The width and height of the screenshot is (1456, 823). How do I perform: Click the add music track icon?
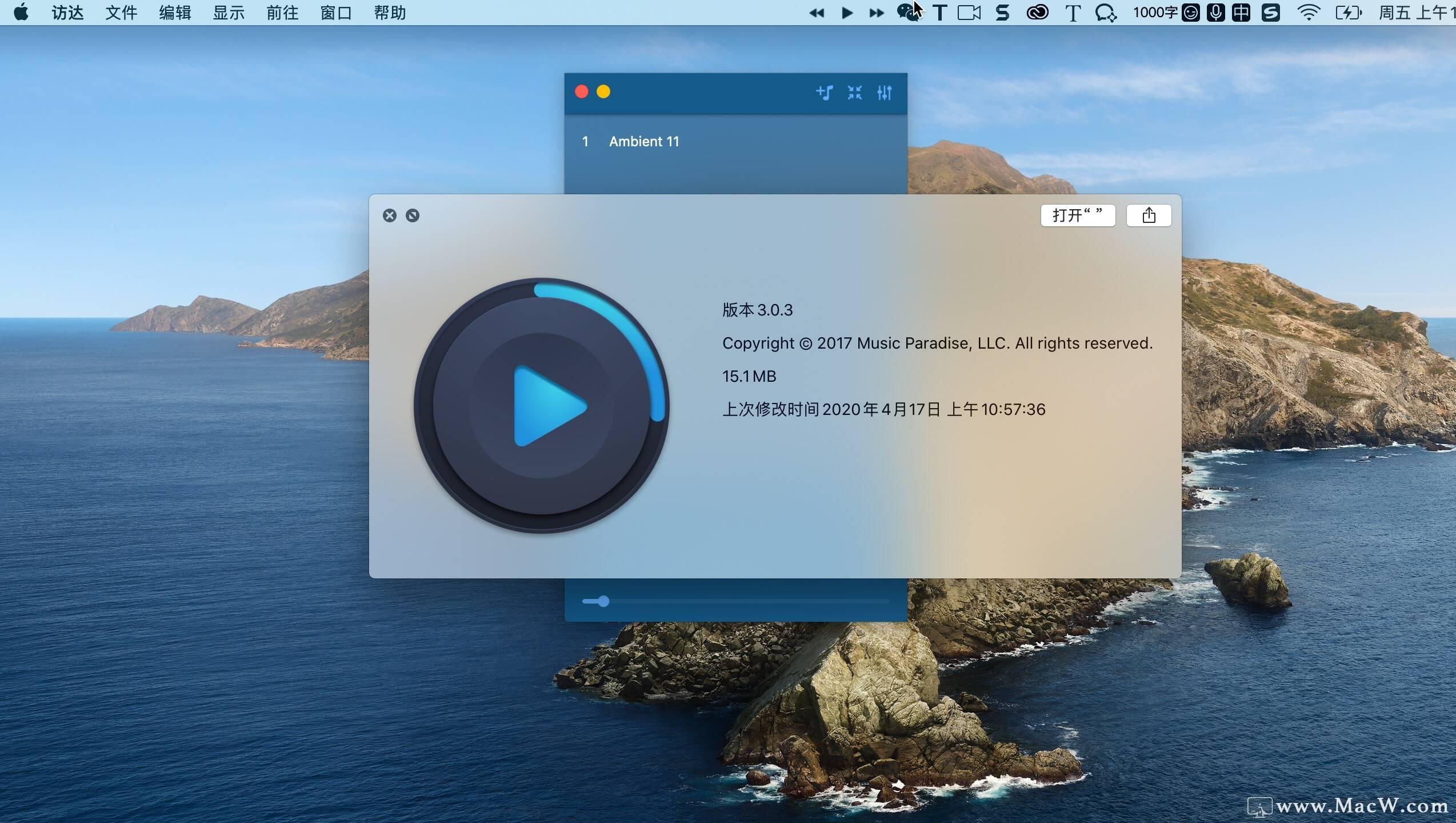[x=824, y=93]
